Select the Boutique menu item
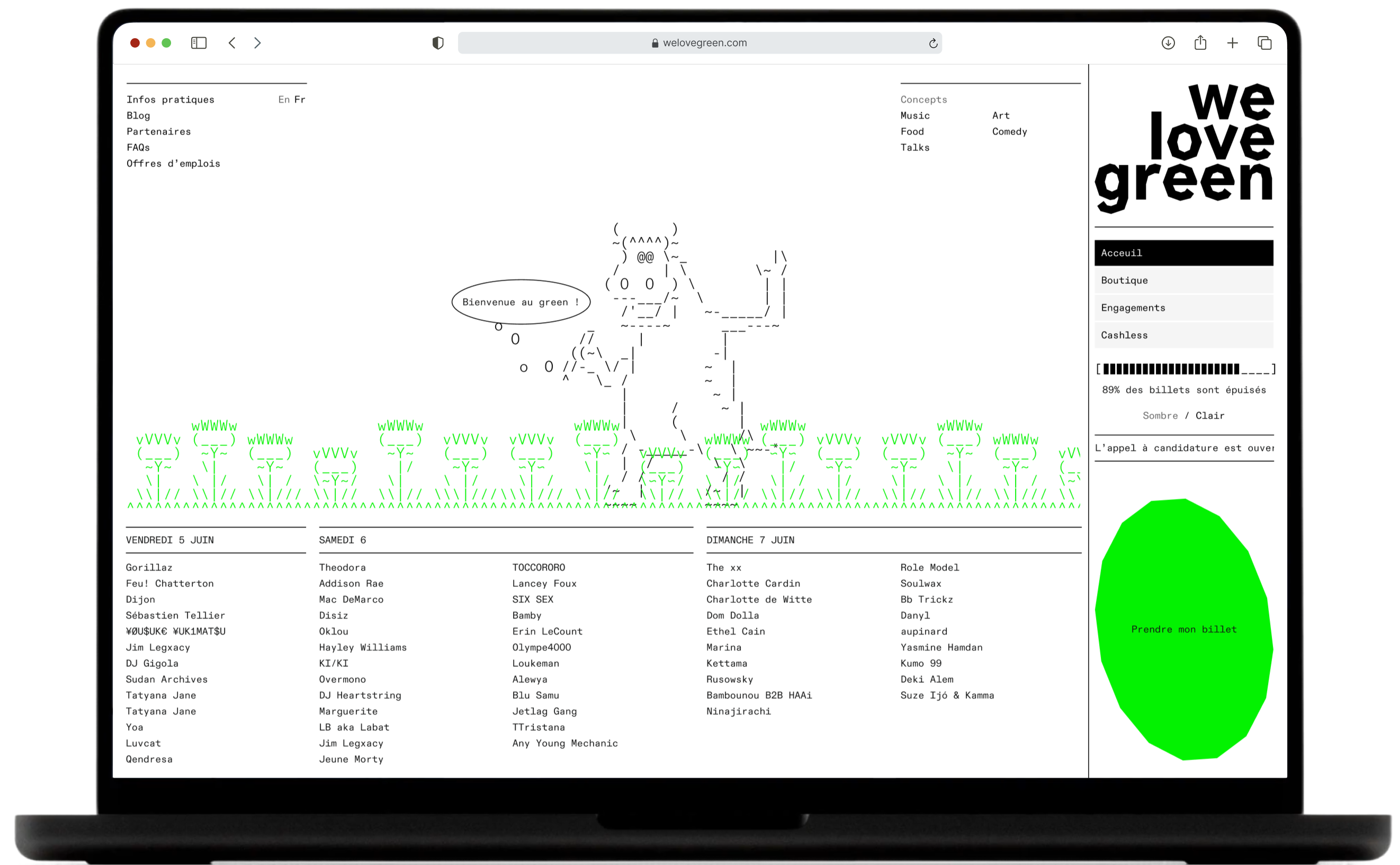The width and height of the screenshot is (1400, 865). pos(1183,280)
